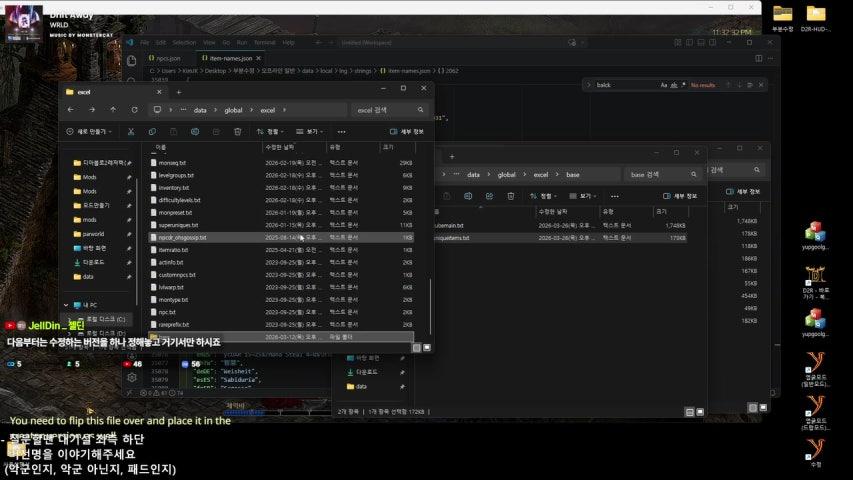
Task: Open the 보기 view dropdown in excel window
Action: point(310,132)
